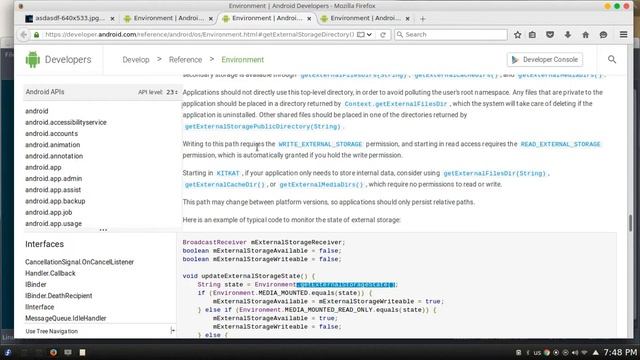Image resolution: width=640 pixels, height=360 pixels.
Task: Open android.app.job package
Action: click(x=49, y=212)
